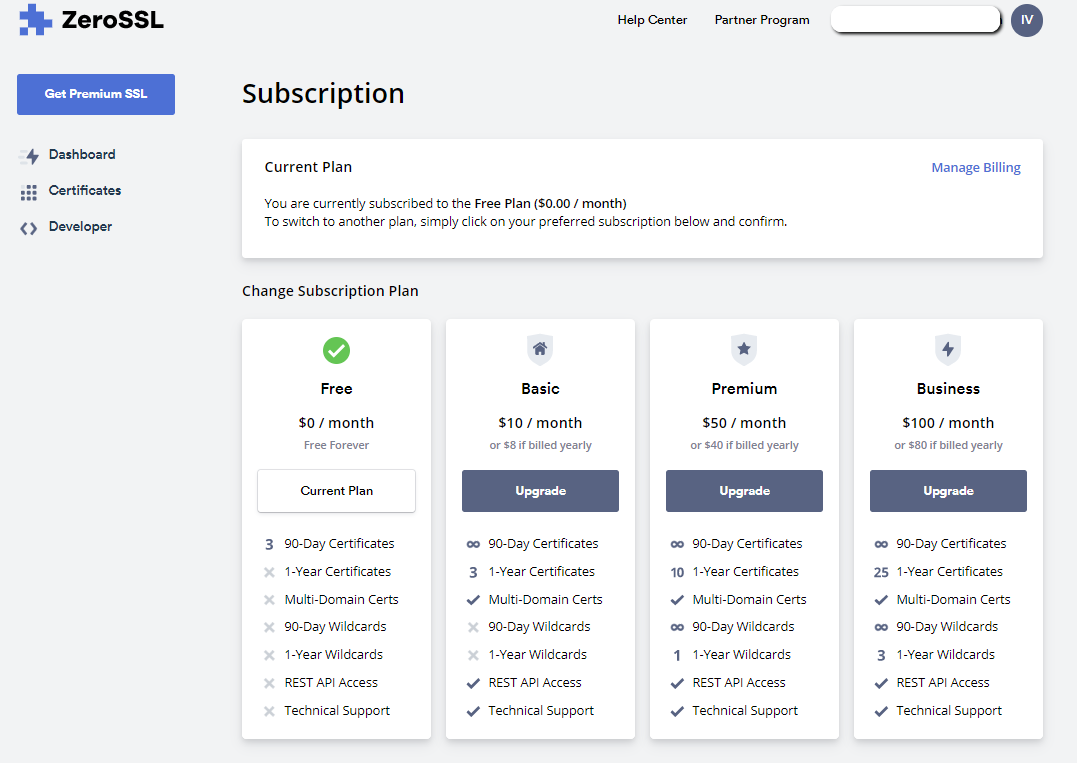
Task: Click the Certificates grid icon
Action: [29, 192]
